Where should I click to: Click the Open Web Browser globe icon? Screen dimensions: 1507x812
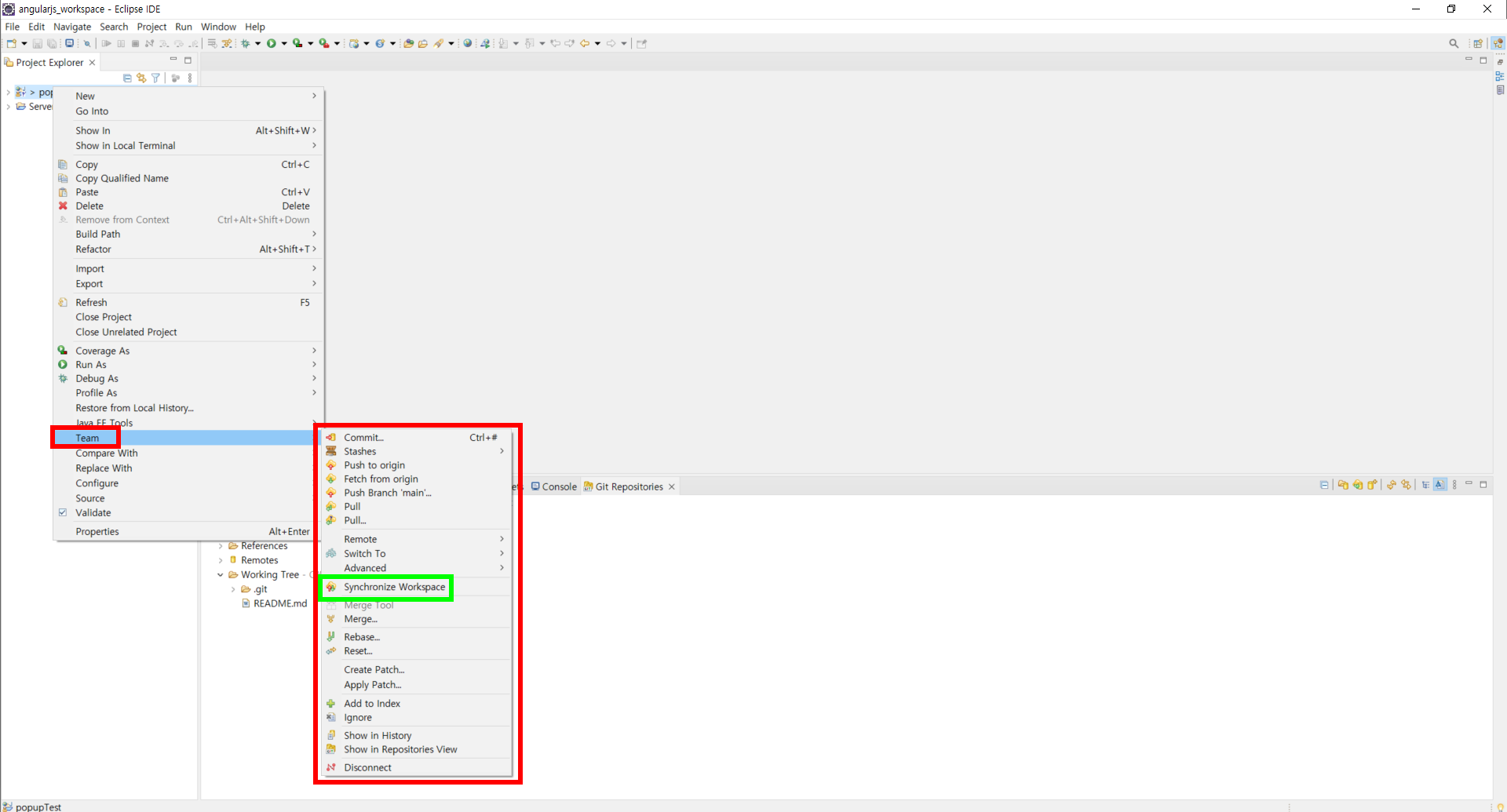click(x=467, y=43)
